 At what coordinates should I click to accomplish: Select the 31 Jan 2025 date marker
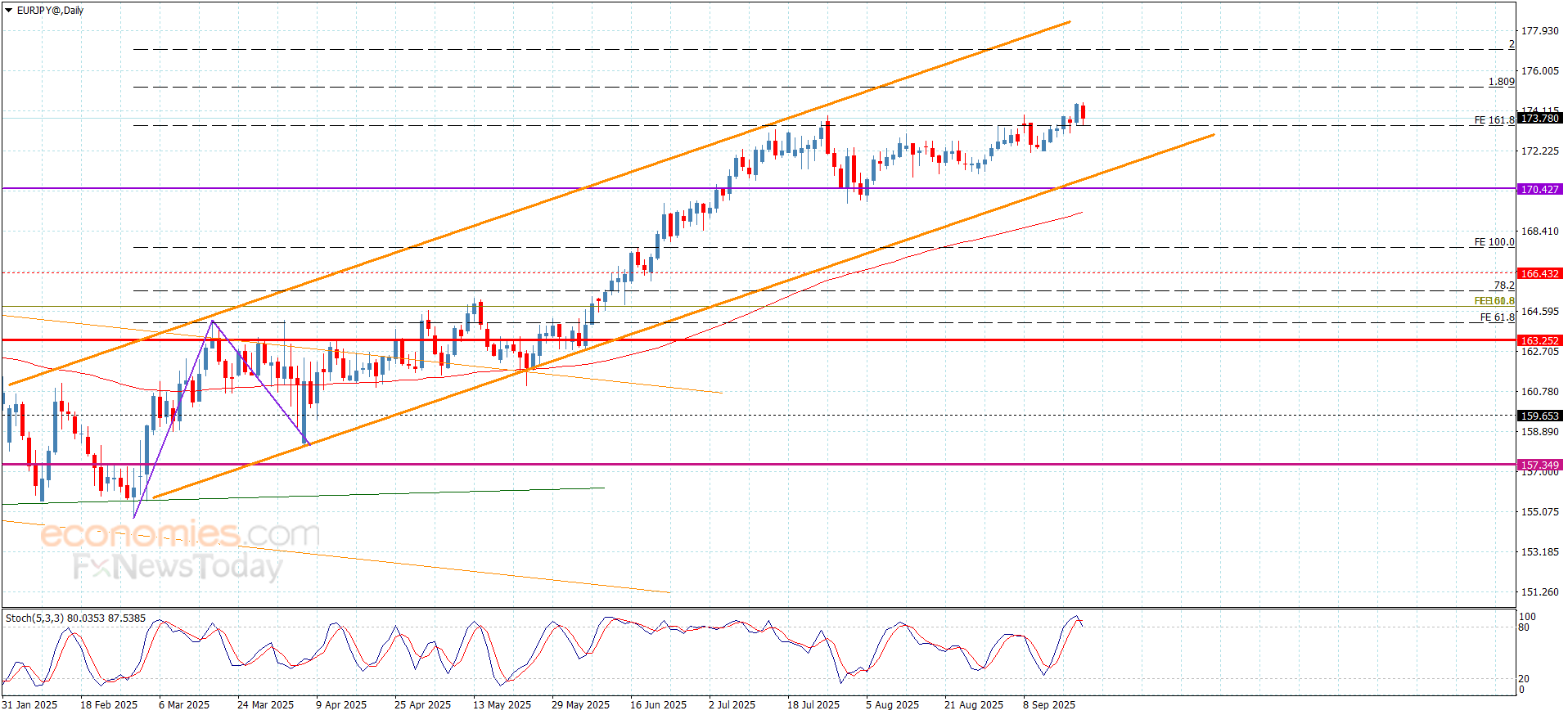pyautogui.click(x=29, y=704)
